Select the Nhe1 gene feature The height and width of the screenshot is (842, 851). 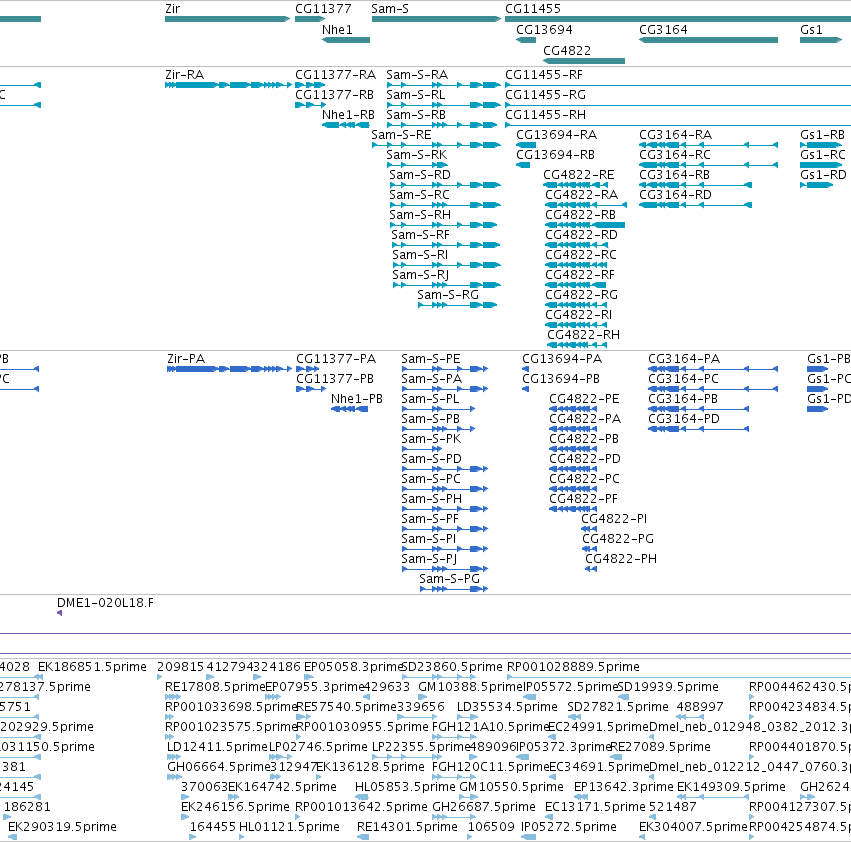(x=346, y=40)
